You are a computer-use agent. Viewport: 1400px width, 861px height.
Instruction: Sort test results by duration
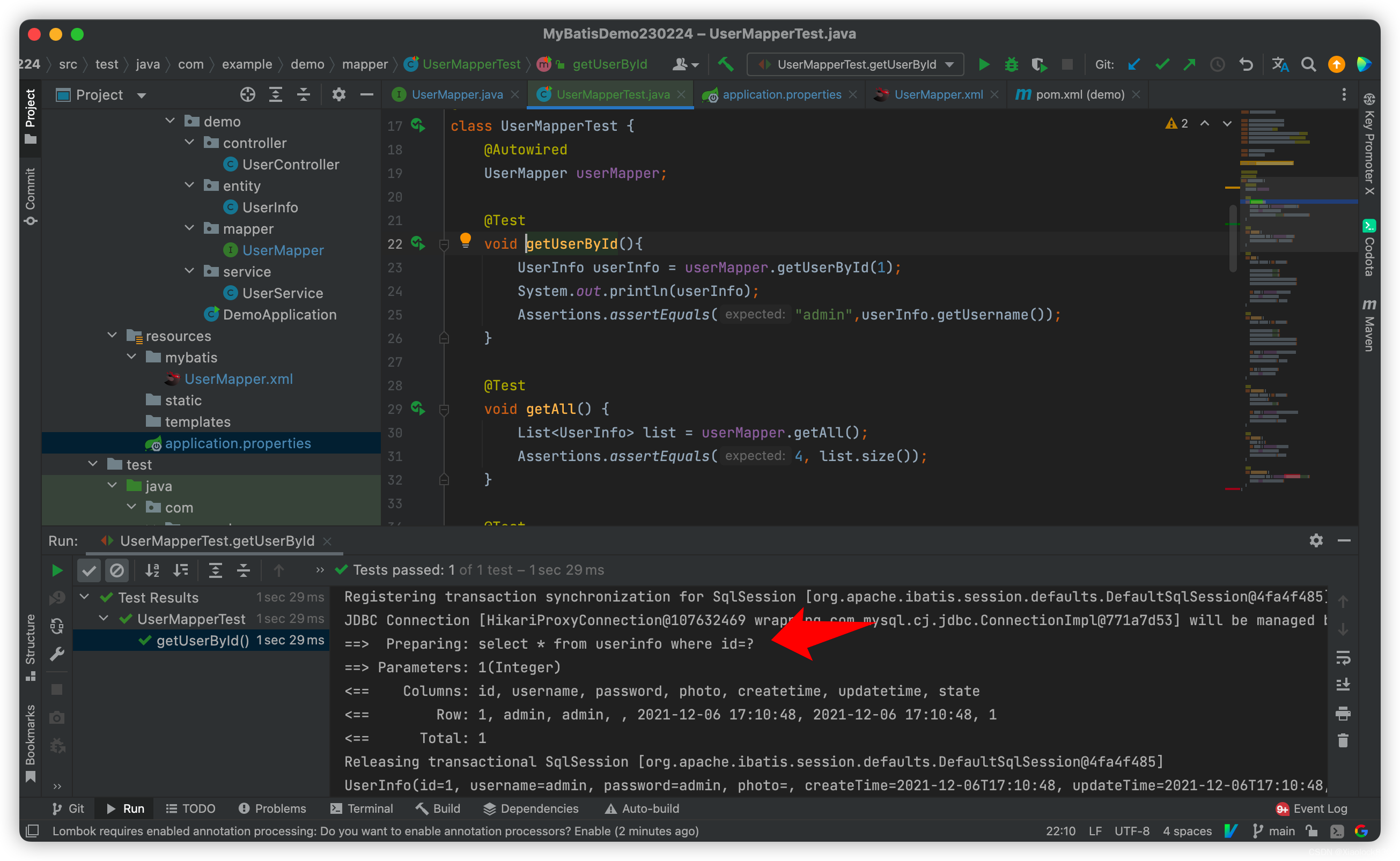point(181,570)
